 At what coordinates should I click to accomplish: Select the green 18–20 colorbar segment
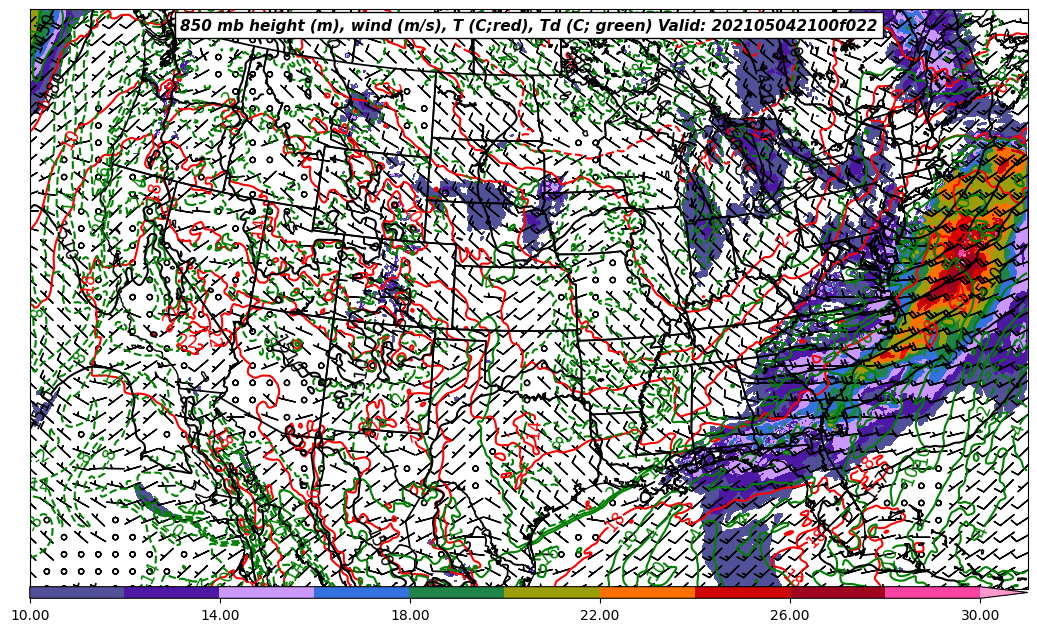click(457, 592)
